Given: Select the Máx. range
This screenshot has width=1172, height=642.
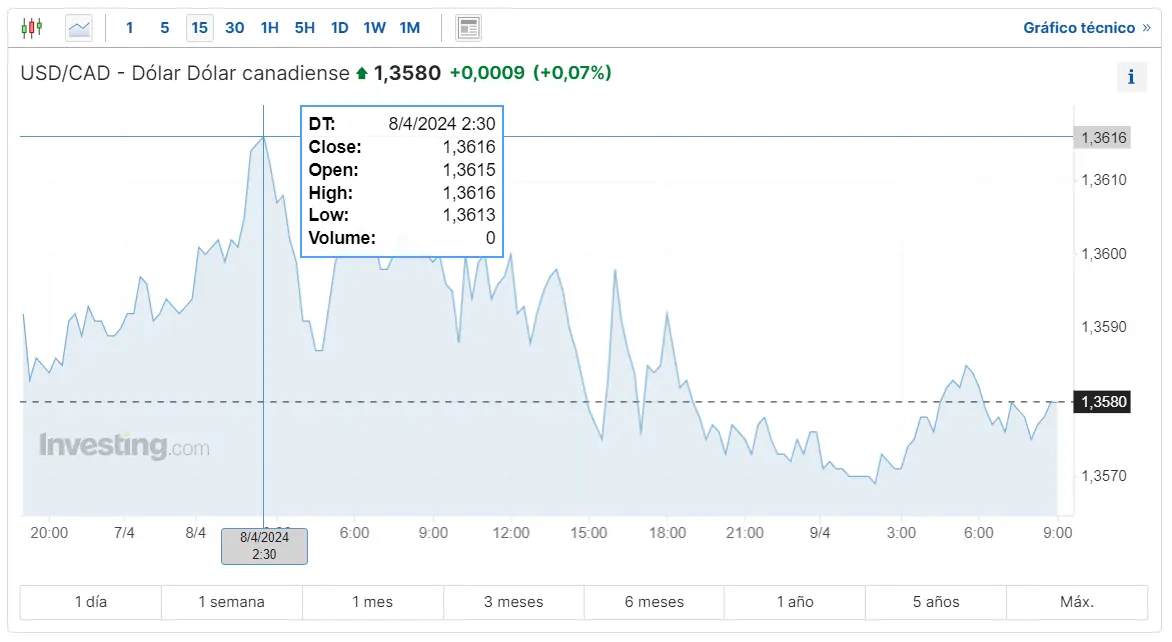Looking at the screenshot, I should pyautogui.click(x=1077, y=602).
